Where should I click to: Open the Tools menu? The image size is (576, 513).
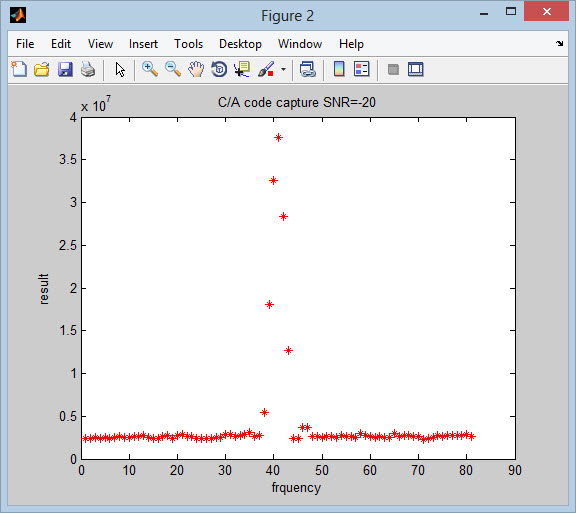coord(188,44)
